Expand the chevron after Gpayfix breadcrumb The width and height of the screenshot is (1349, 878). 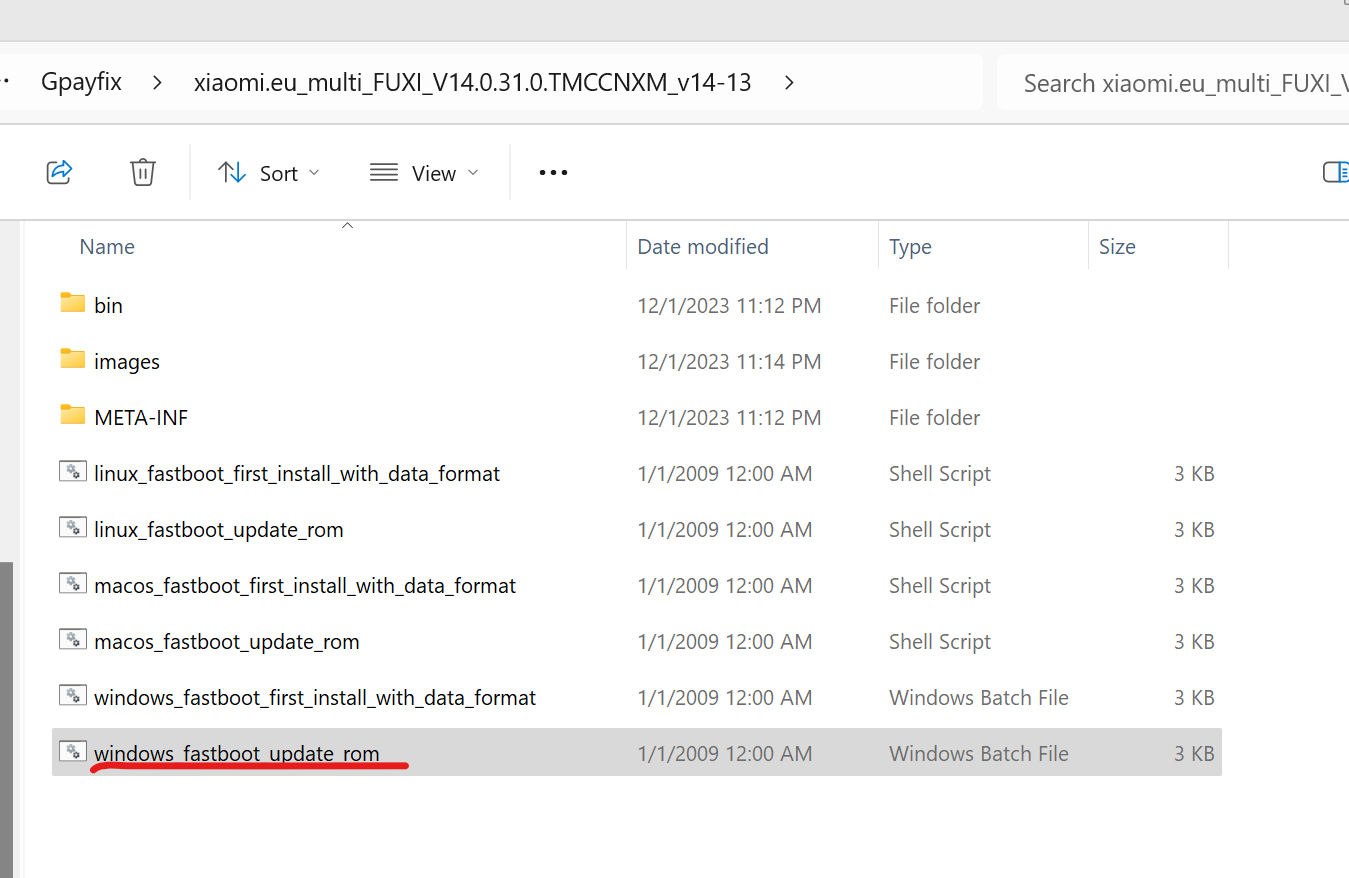[157, 82]
